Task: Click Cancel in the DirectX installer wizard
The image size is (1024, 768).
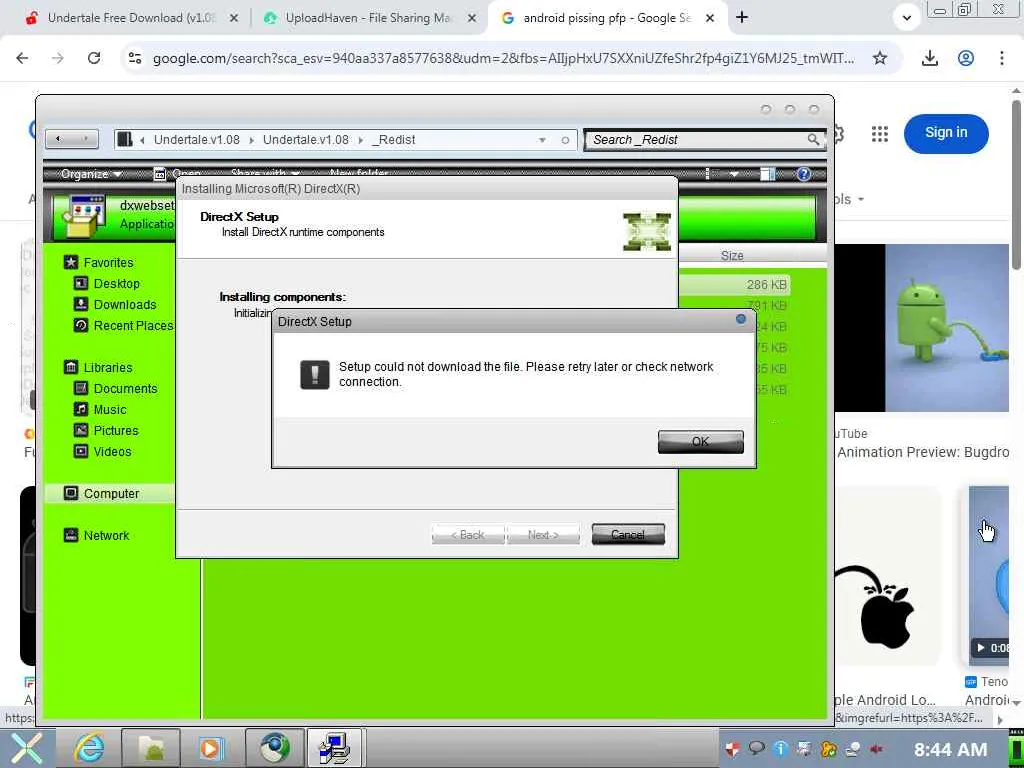Action: pos(628,534)
